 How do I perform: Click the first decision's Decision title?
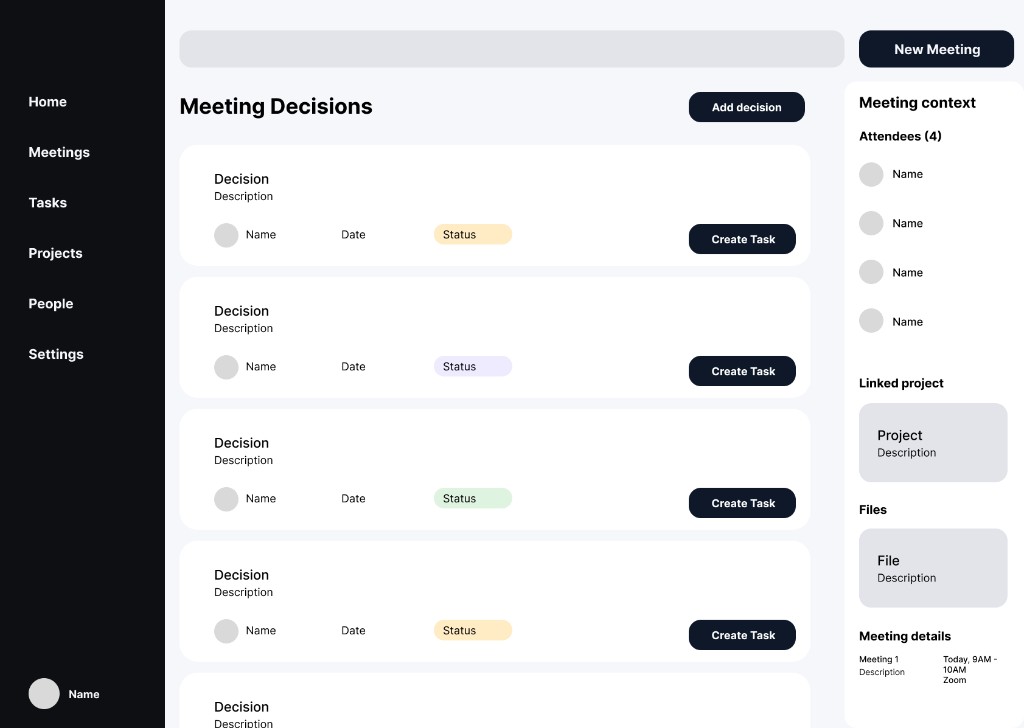[x=242, y=179]
